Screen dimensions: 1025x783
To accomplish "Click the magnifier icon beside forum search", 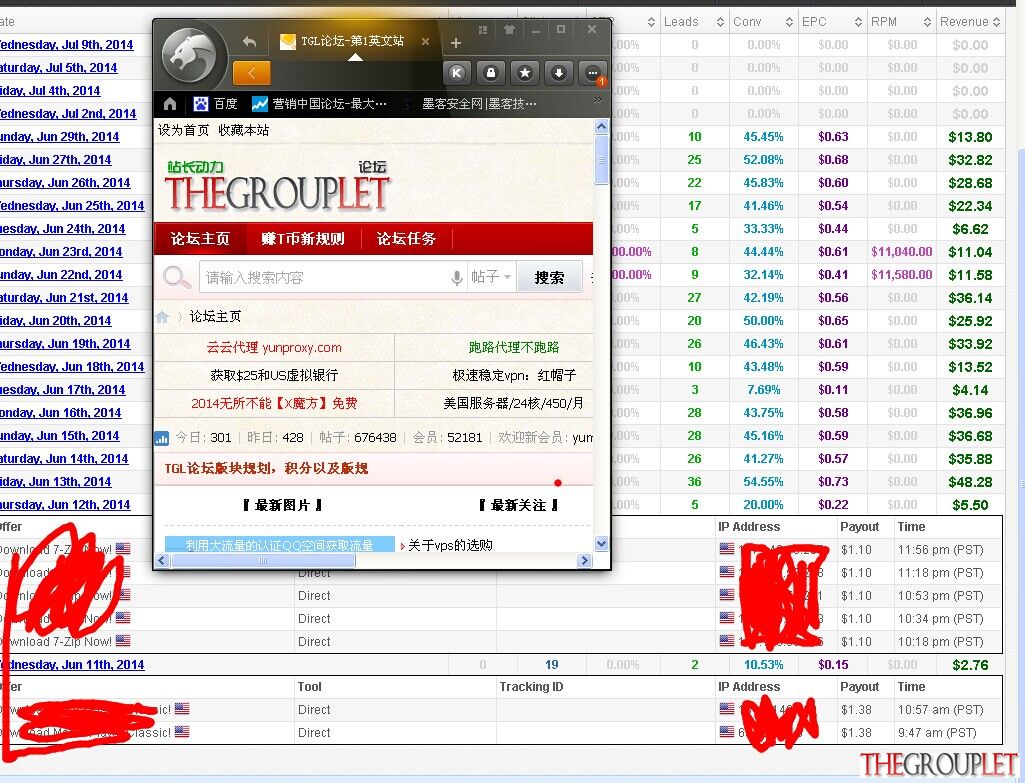I will (x=176, y=277).
